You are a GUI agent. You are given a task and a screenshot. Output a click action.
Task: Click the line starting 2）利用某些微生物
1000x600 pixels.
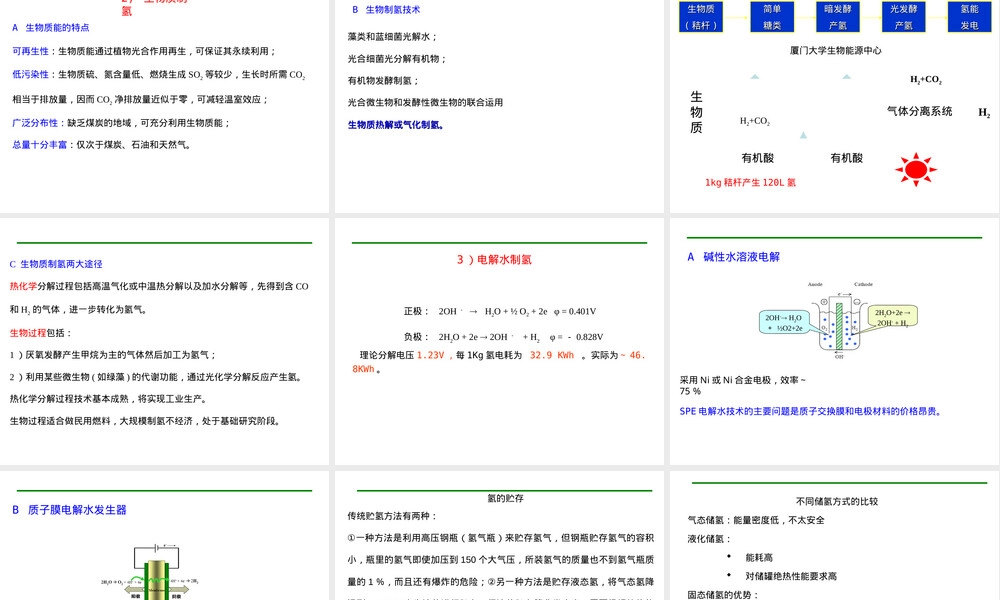point(156,377)
